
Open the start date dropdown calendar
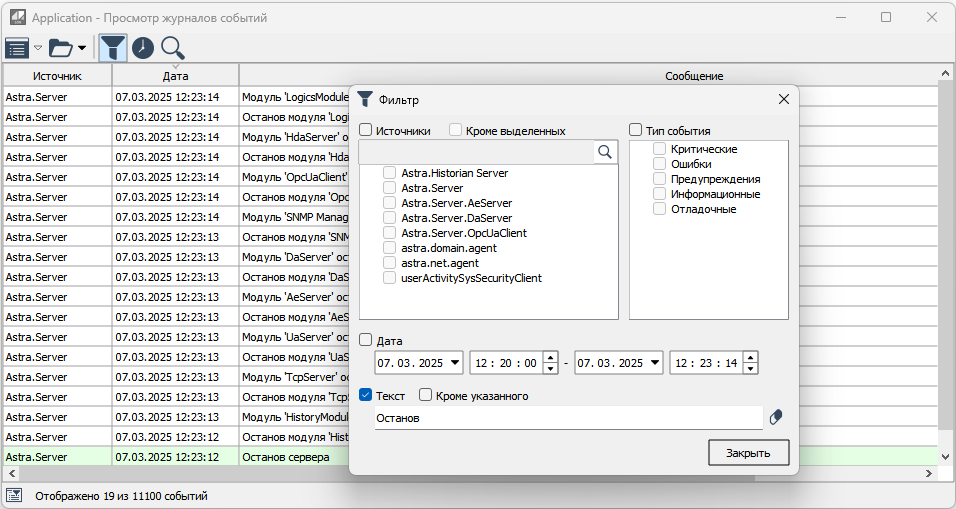(456, 363)
